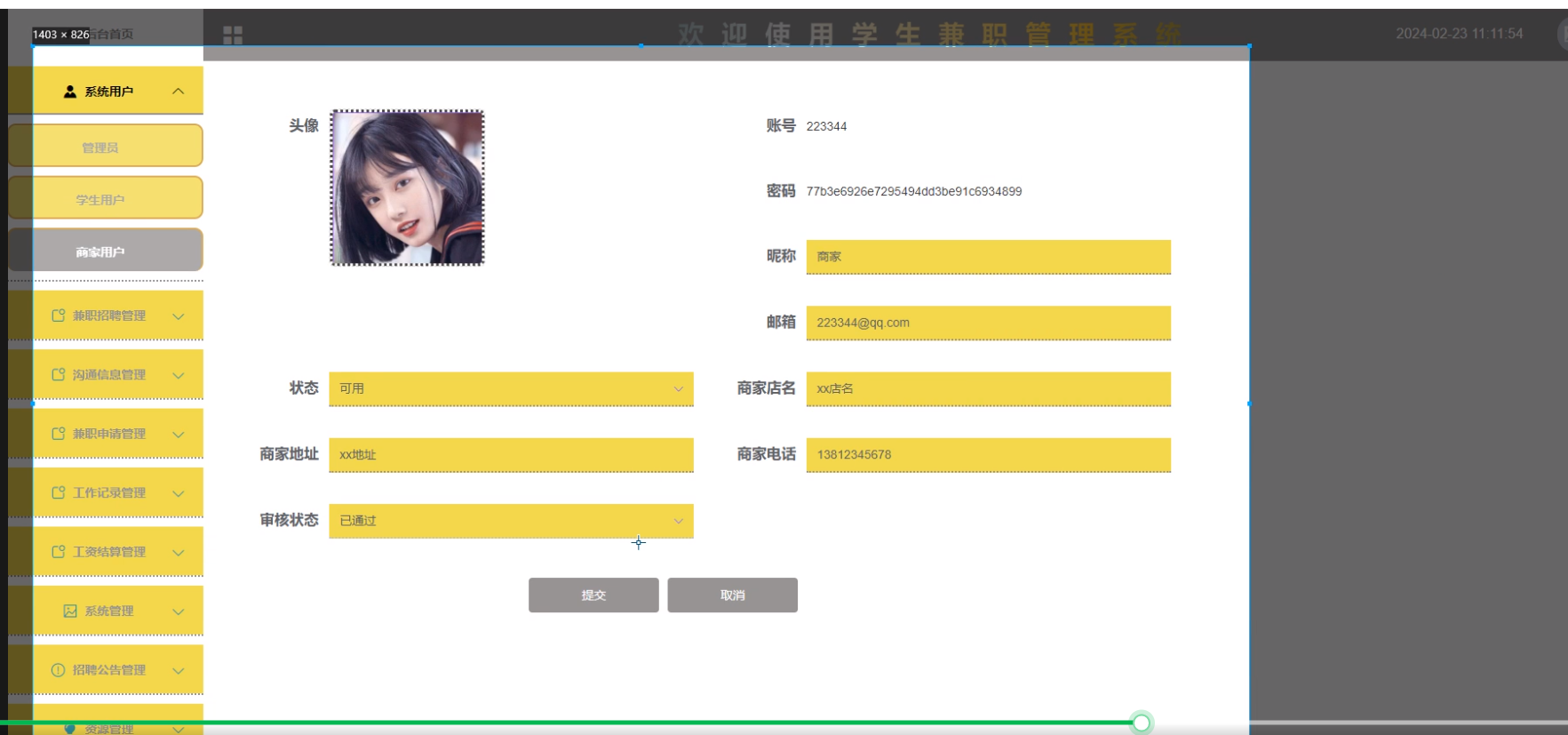Expand the 工作记录管理 chevron
This screenshot has width=1568, height=735.
coord(179,493)
